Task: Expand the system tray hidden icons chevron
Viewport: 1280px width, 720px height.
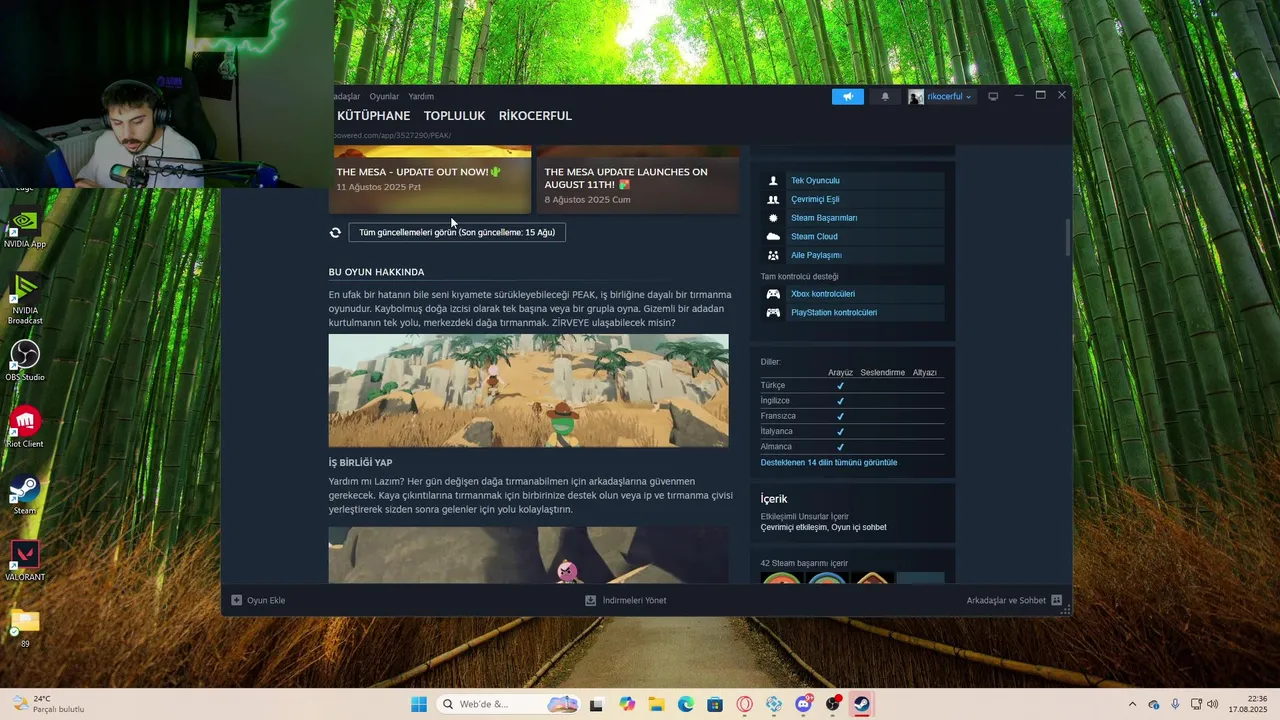Action: coord(1132,704)
